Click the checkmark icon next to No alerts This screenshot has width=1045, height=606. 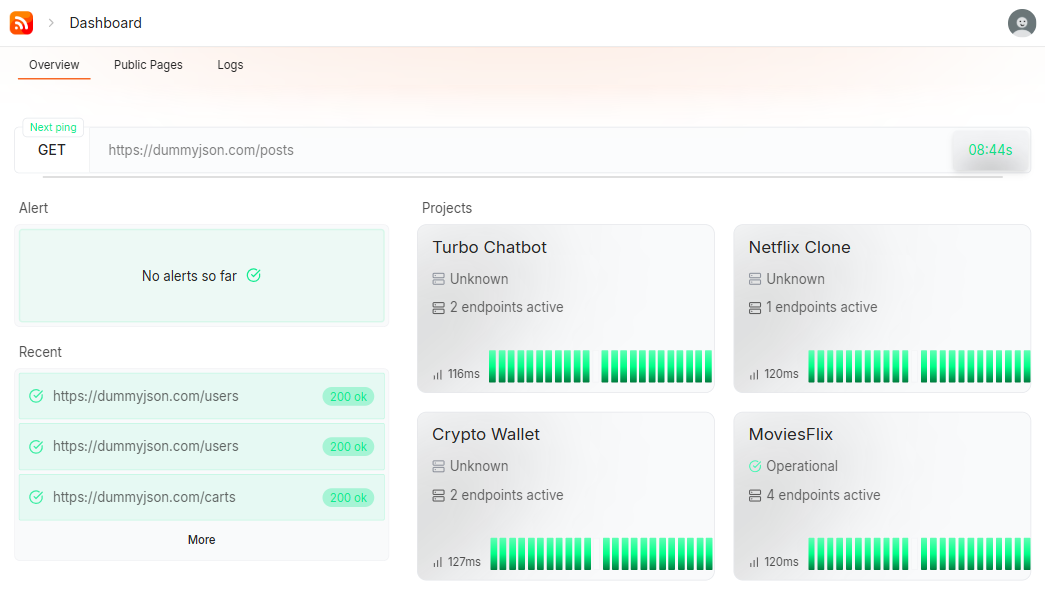[254, 275]
